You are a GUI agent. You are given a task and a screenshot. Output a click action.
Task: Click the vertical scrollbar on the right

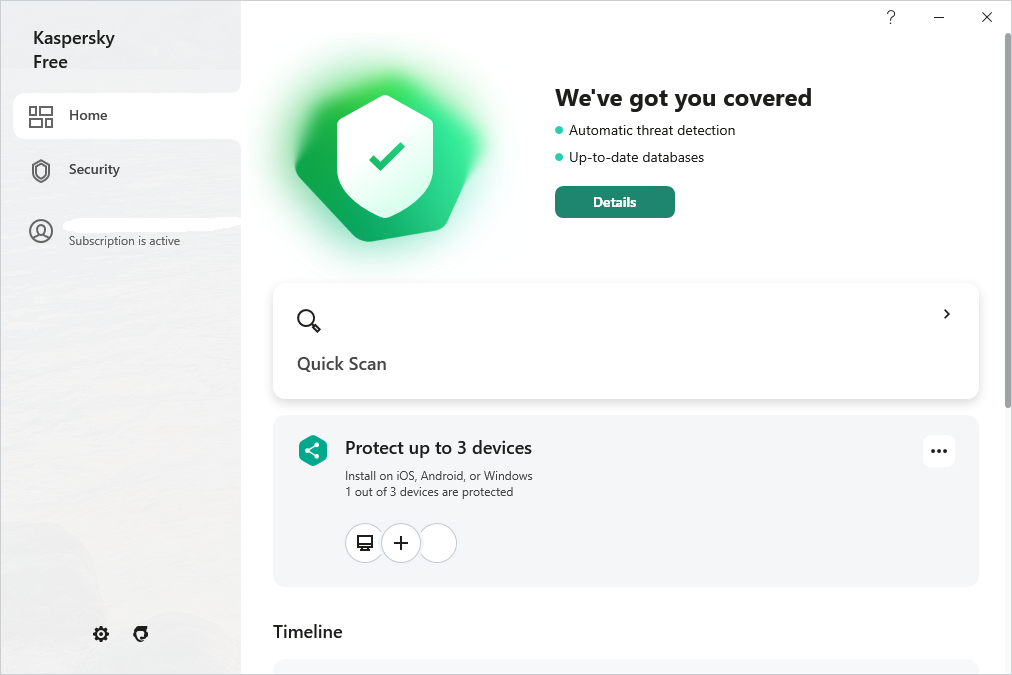[1006, 220]
